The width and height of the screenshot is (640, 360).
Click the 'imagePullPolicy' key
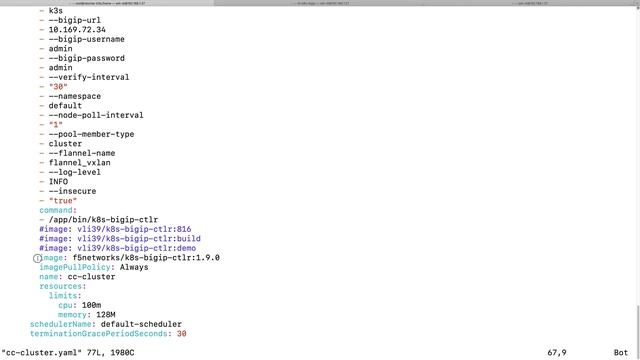75,267
